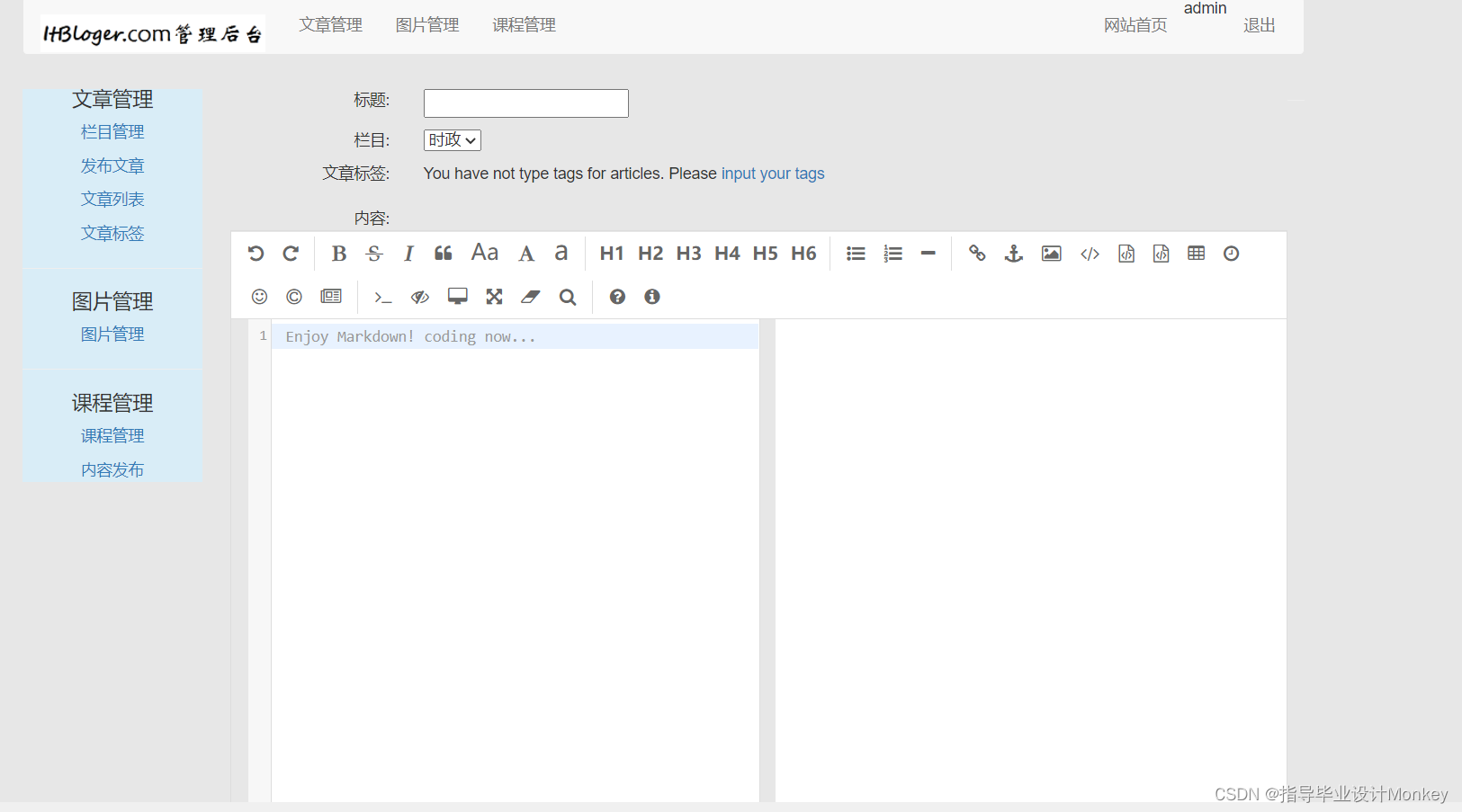Viewport: 1462px width, 812px height.
Task: Insert inline code with code icon
Action: point(1090,254)
